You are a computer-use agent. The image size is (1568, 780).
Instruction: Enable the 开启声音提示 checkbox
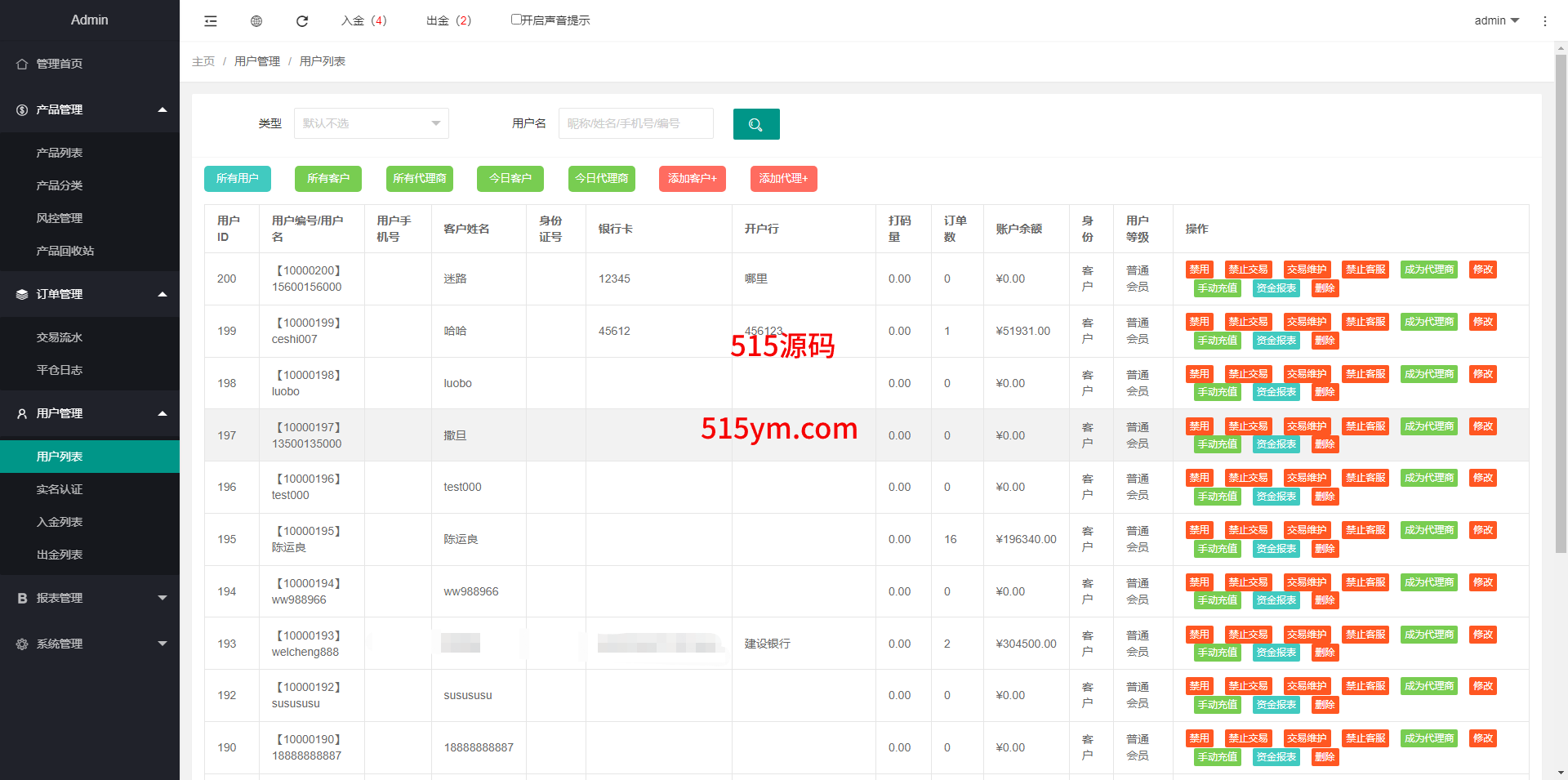pos(516,20)
